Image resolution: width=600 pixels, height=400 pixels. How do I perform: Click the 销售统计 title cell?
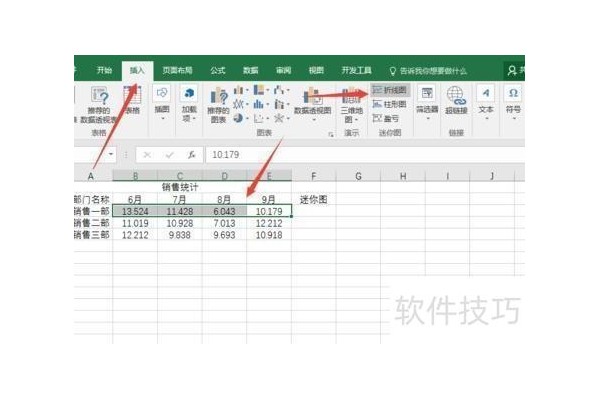tap(180, 187)
